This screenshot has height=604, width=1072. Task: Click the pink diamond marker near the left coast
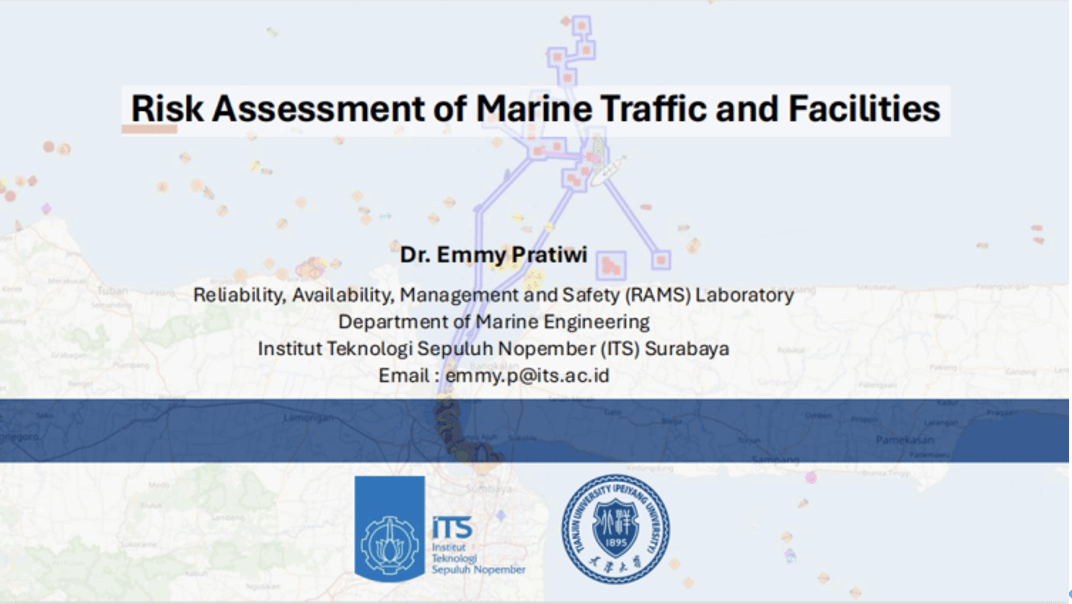click(46, 209)
